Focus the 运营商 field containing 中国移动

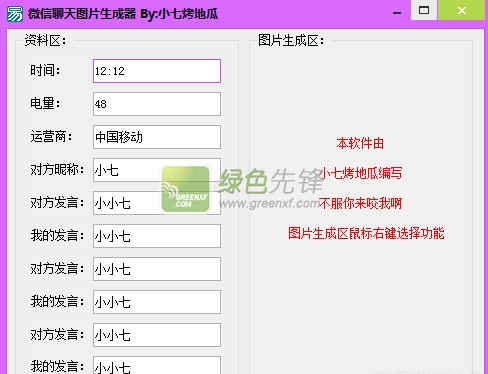pos(157,137)
